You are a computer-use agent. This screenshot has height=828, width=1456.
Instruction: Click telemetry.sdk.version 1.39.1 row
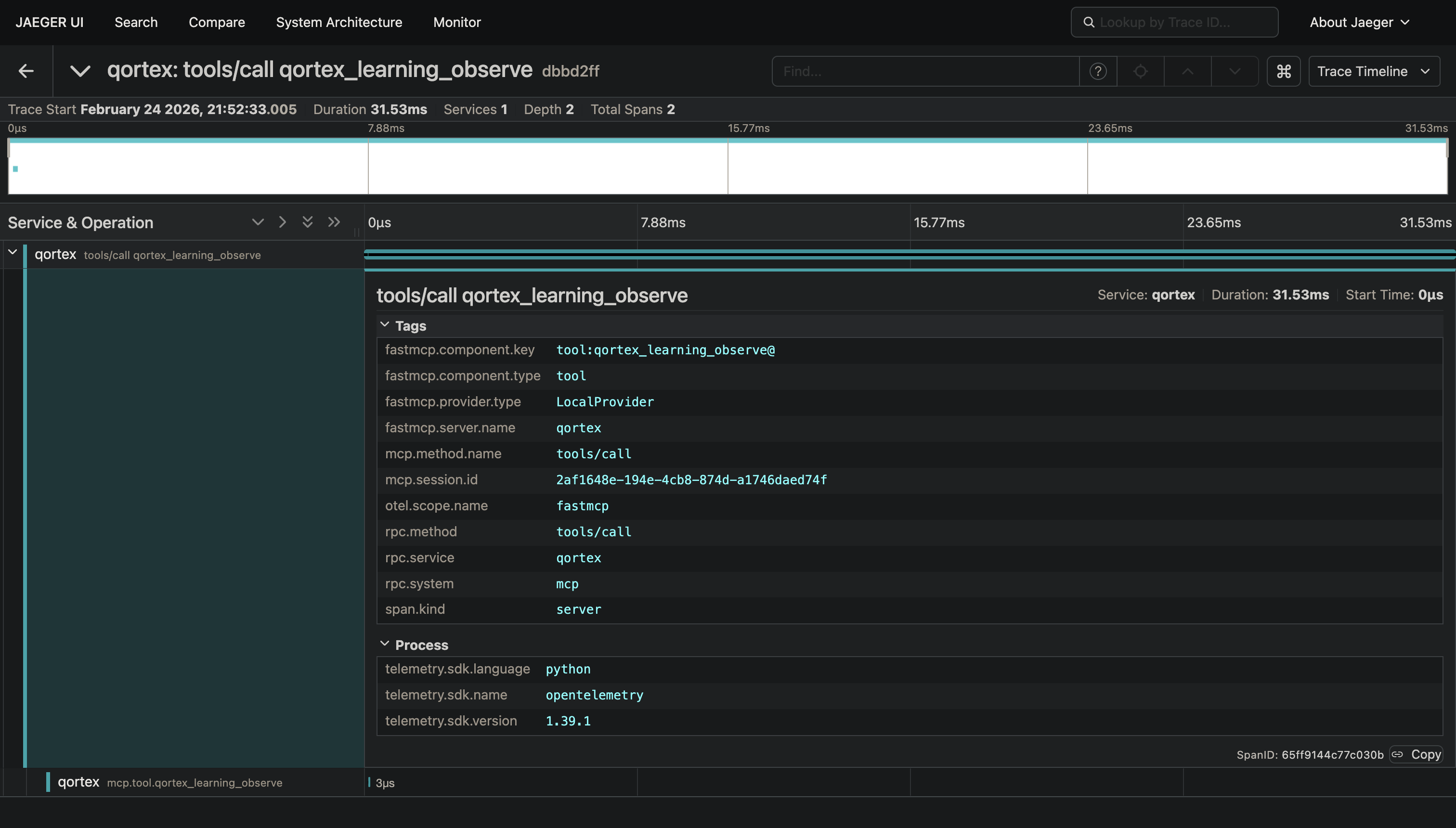[910, 721]
